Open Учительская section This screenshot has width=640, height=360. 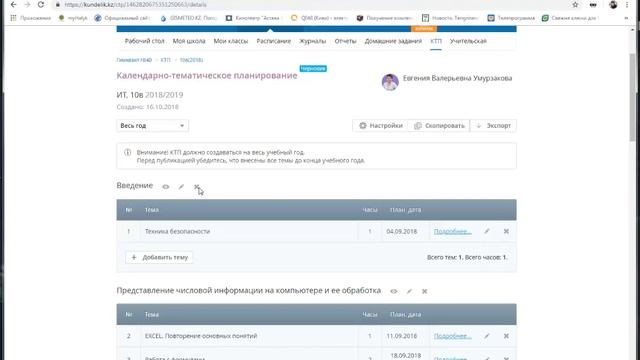point(468,41)
